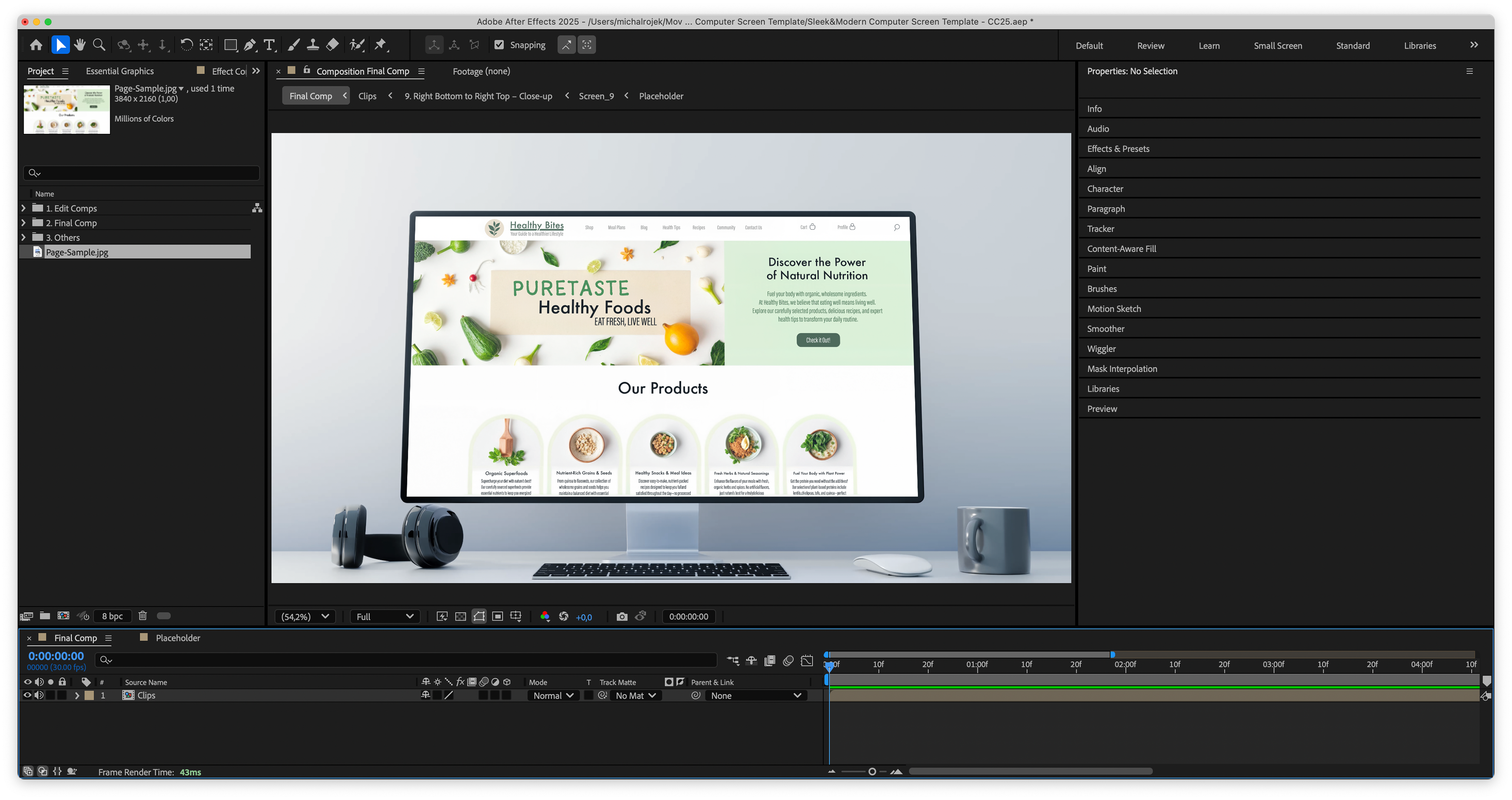Select the Zoom magnifier tool
The height and width of the screenshot is (800, 1512).
[x=99, y=45]
